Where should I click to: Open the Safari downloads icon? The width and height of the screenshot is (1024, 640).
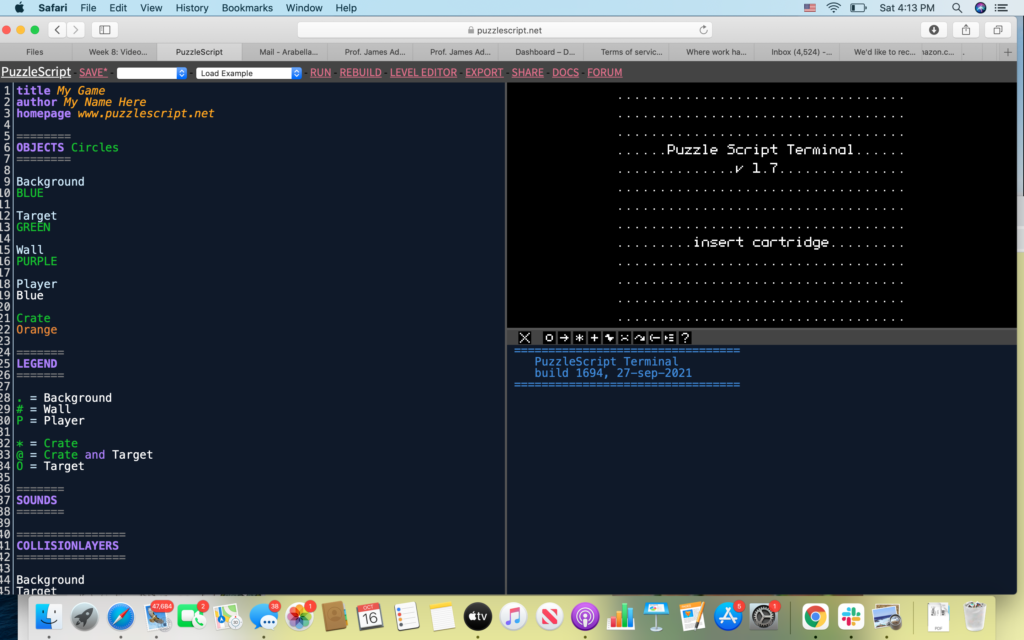(x=934, y=30)
